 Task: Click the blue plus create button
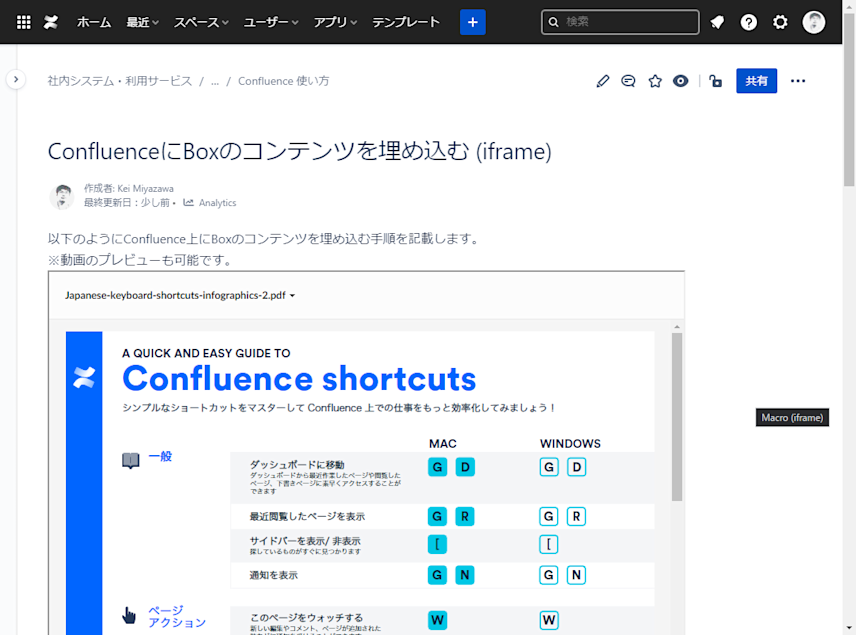coord(473,22)
